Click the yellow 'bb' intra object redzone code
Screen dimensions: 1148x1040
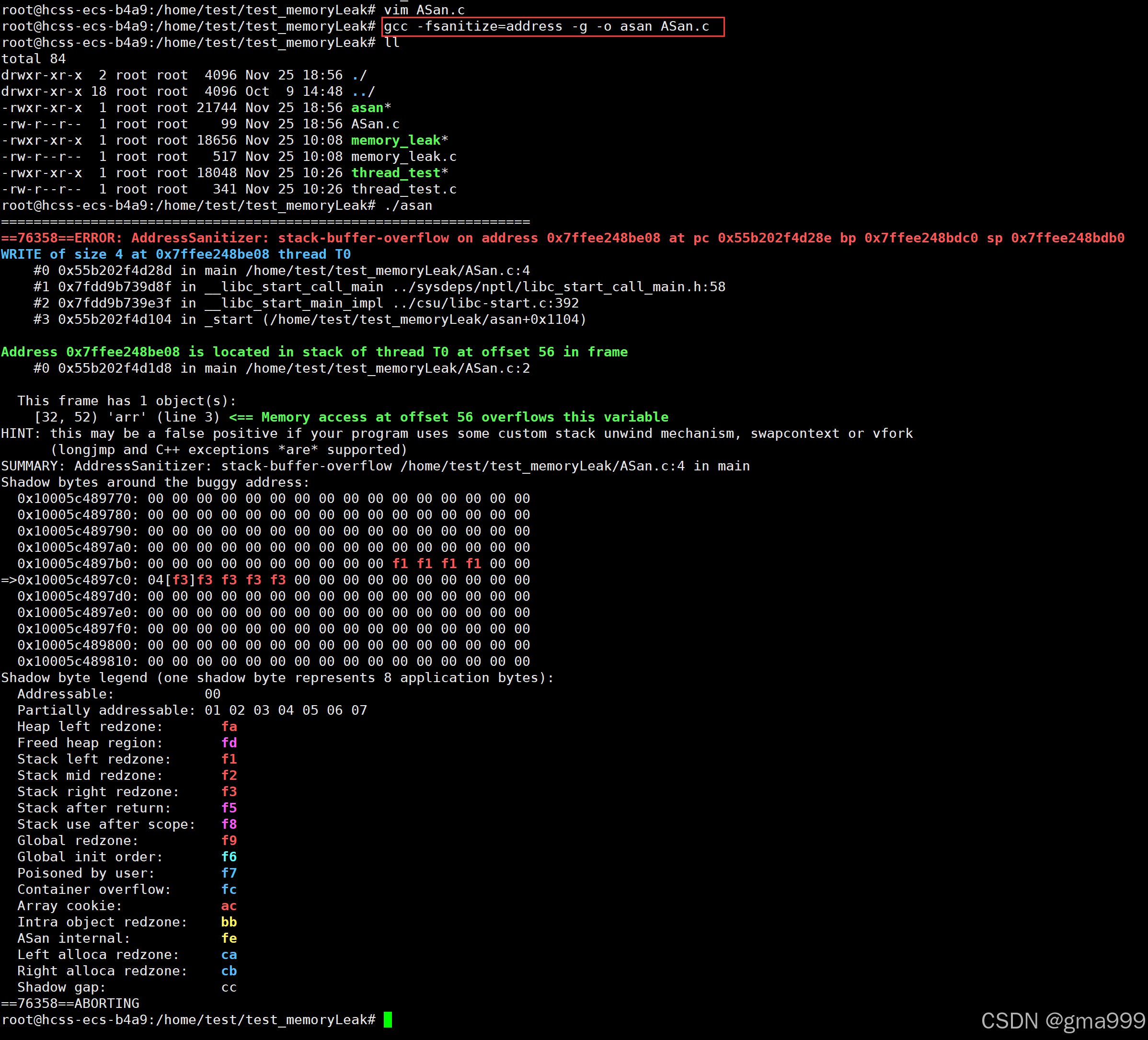[x=229, y=922]
